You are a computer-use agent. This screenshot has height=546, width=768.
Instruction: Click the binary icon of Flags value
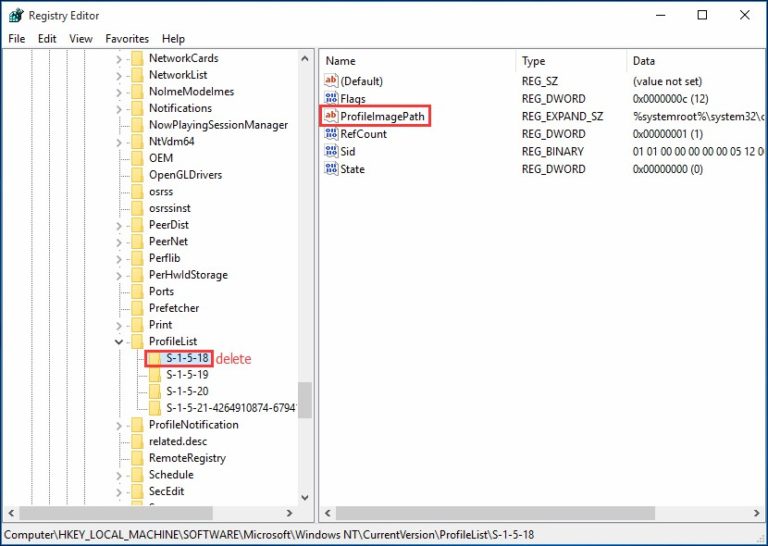(x=331, y=98)
